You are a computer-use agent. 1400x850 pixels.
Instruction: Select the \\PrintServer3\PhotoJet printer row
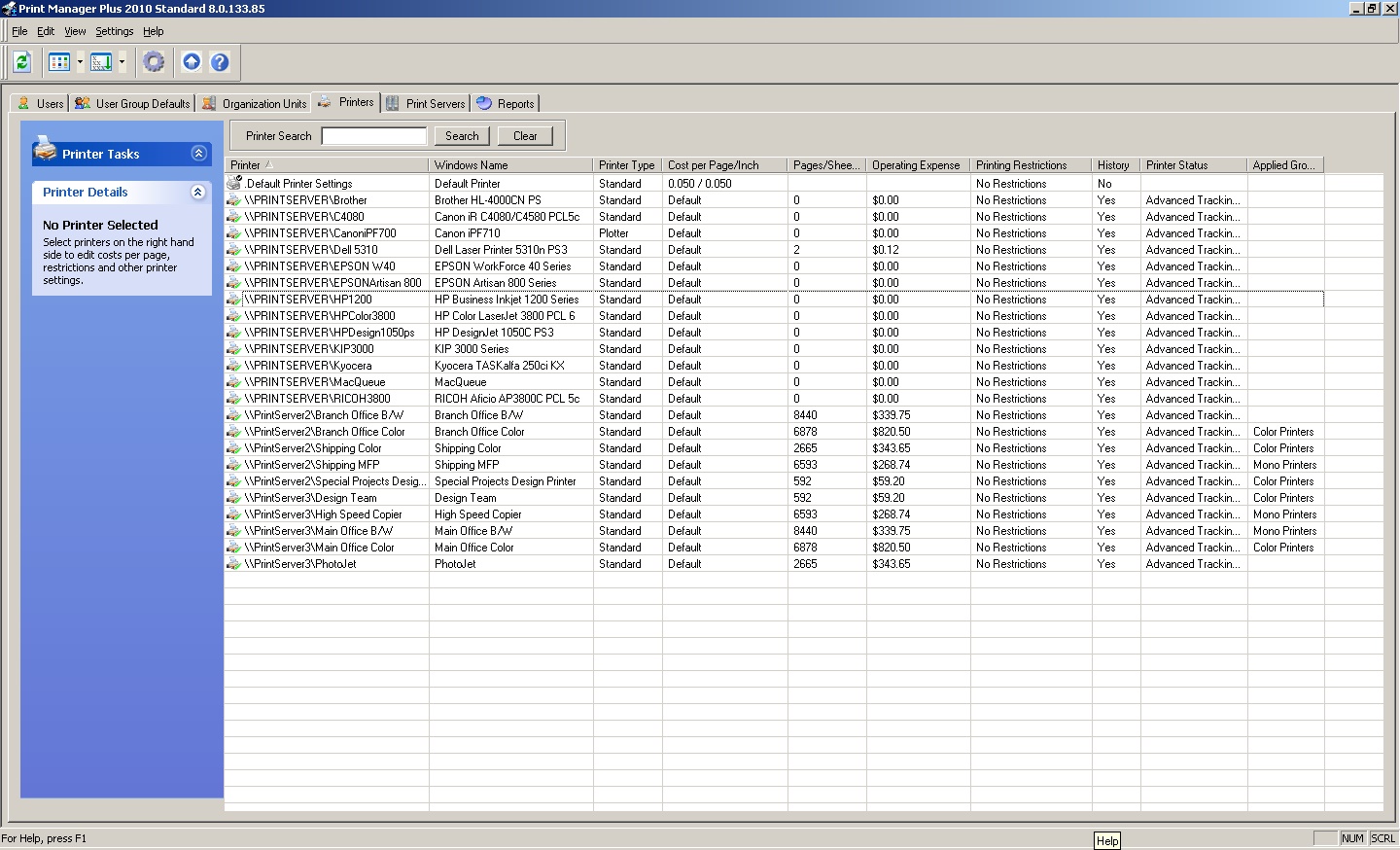(x=300, y=564)
